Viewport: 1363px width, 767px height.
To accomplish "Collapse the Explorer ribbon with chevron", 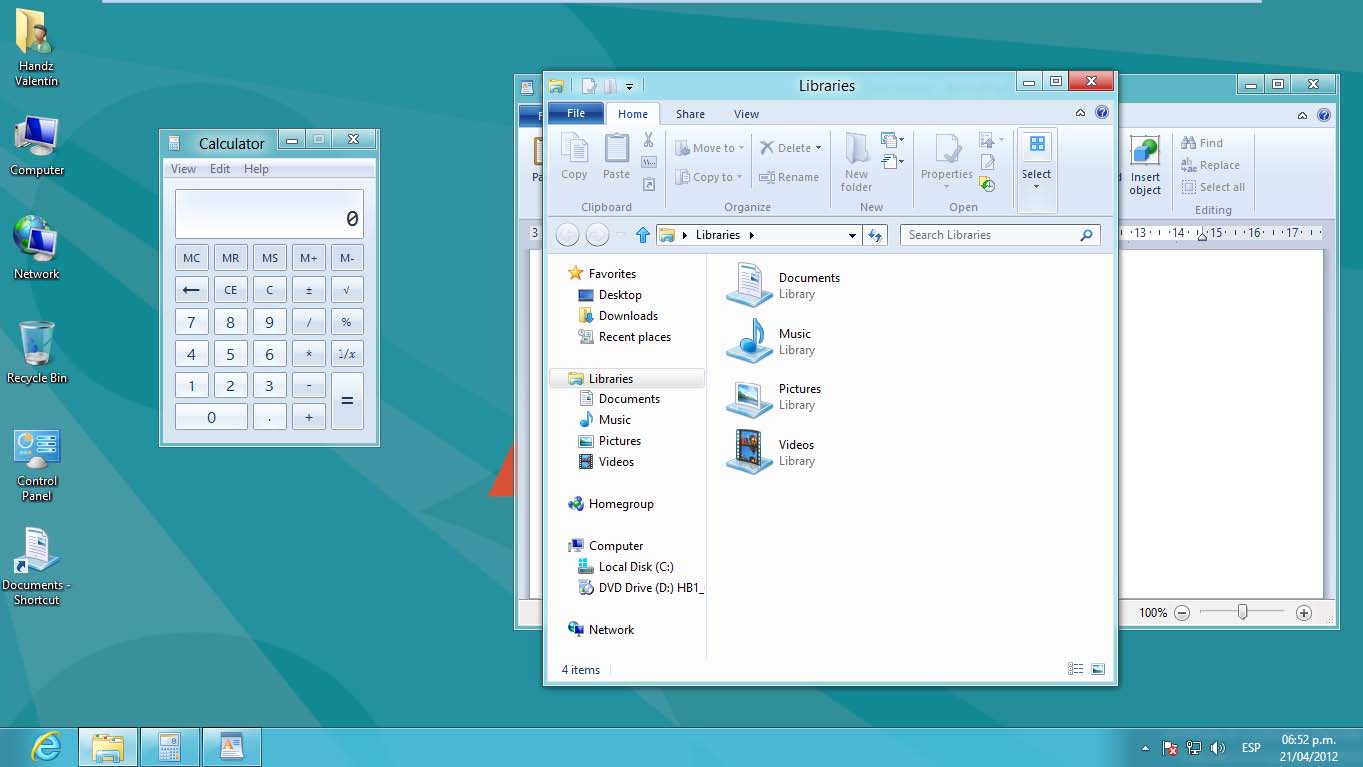I will click(1080, 113).
